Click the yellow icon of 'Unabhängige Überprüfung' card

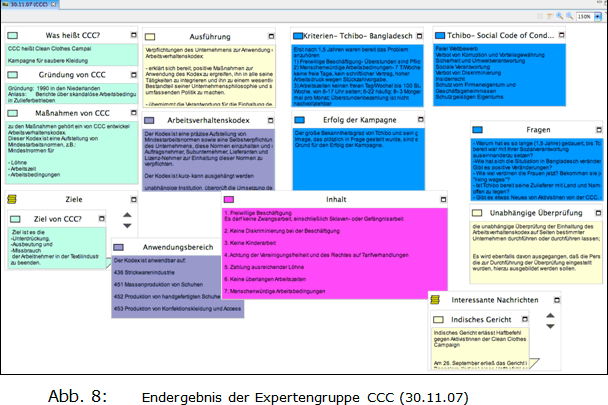[x=477, y=213]
